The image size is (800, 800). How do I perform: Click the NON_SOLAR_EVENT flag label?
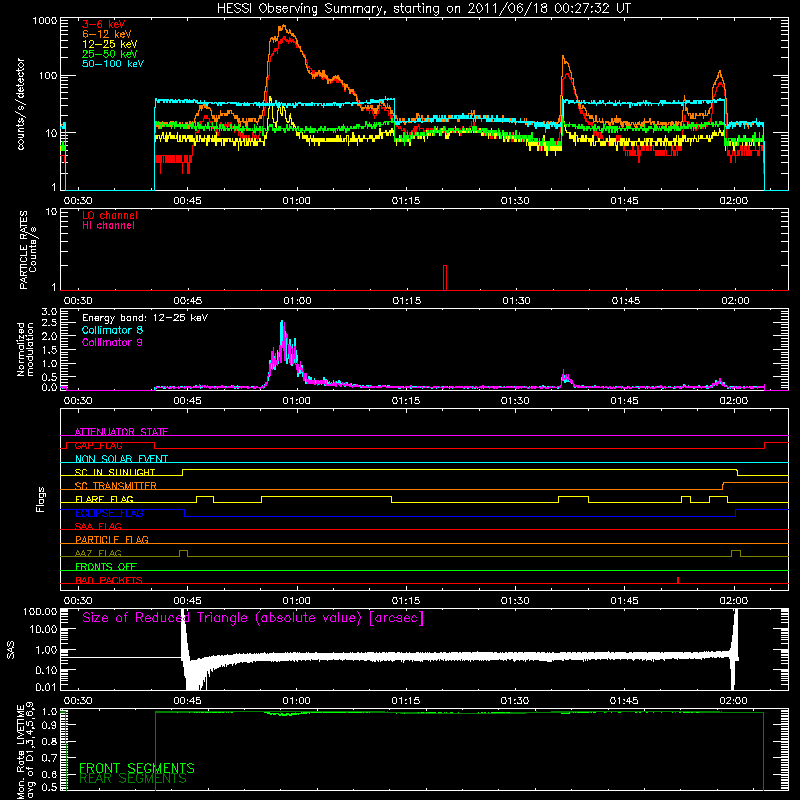point(121,459)
